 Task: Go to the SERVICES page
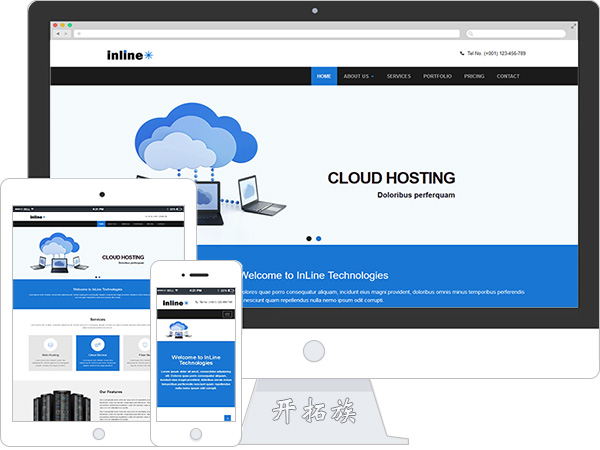click(398, 76)
